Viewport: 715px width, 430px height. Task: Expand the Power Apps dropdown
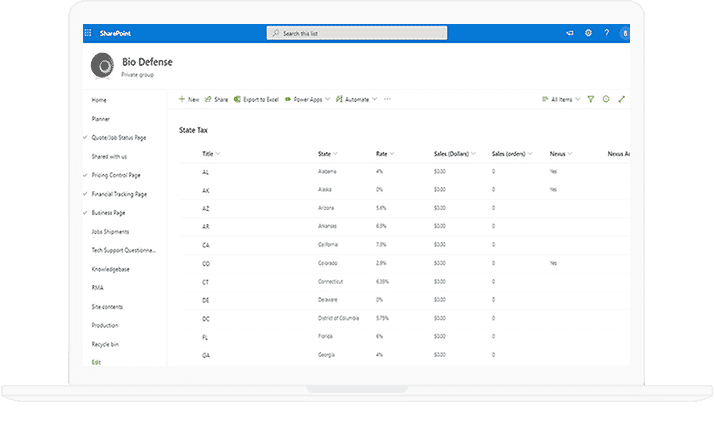point(305,100)
